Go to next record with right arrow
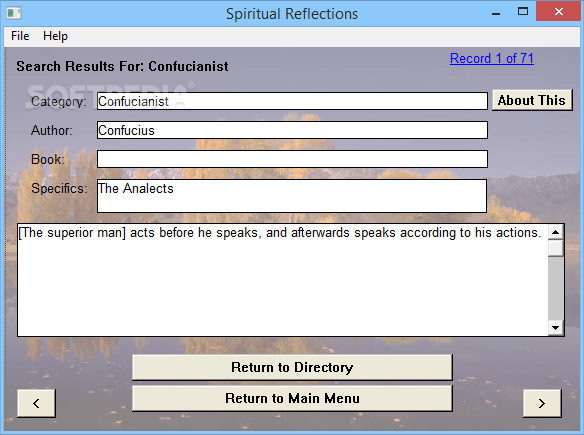This screenshot has height=435, width=584. click(542, 403)
